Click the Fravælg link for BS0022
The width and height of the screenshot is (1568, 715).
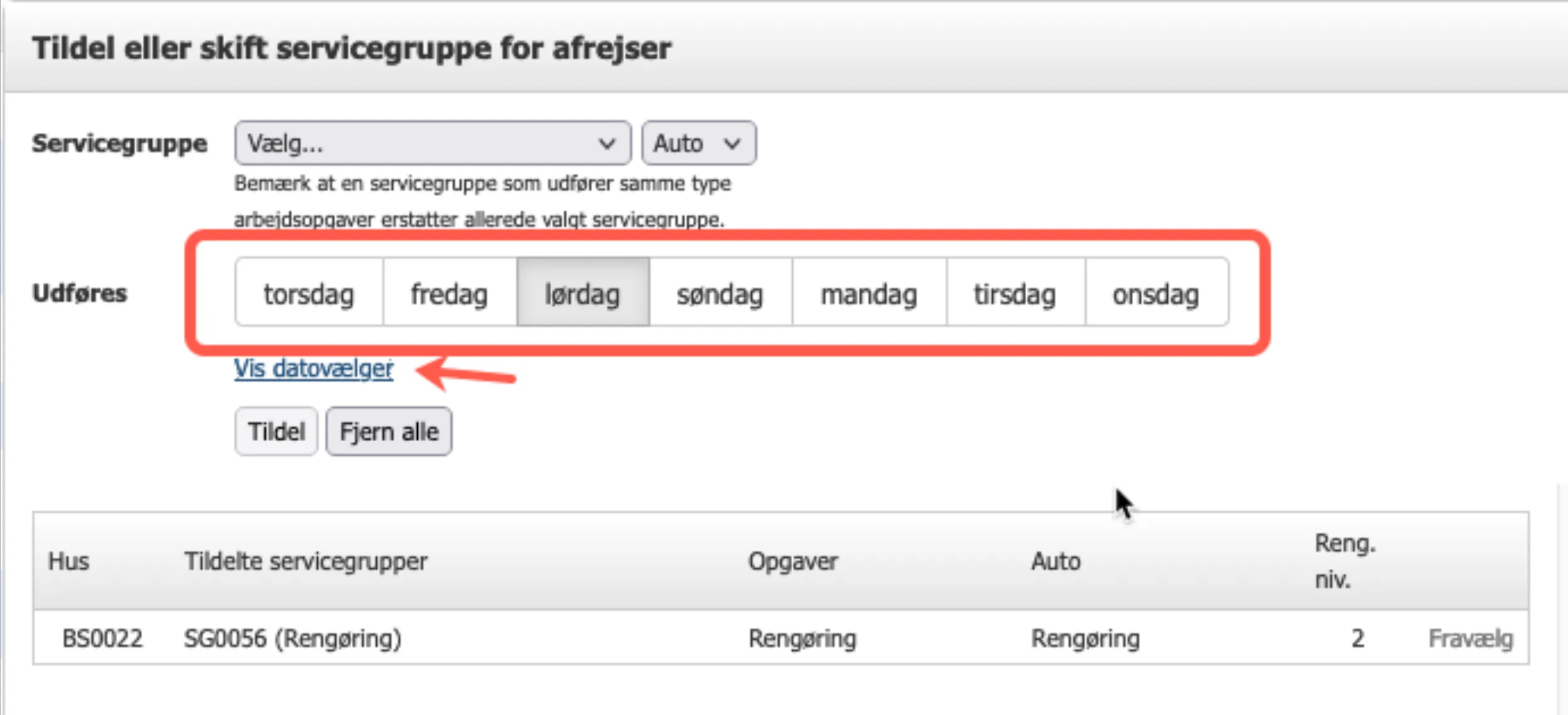click(1470, 638)
